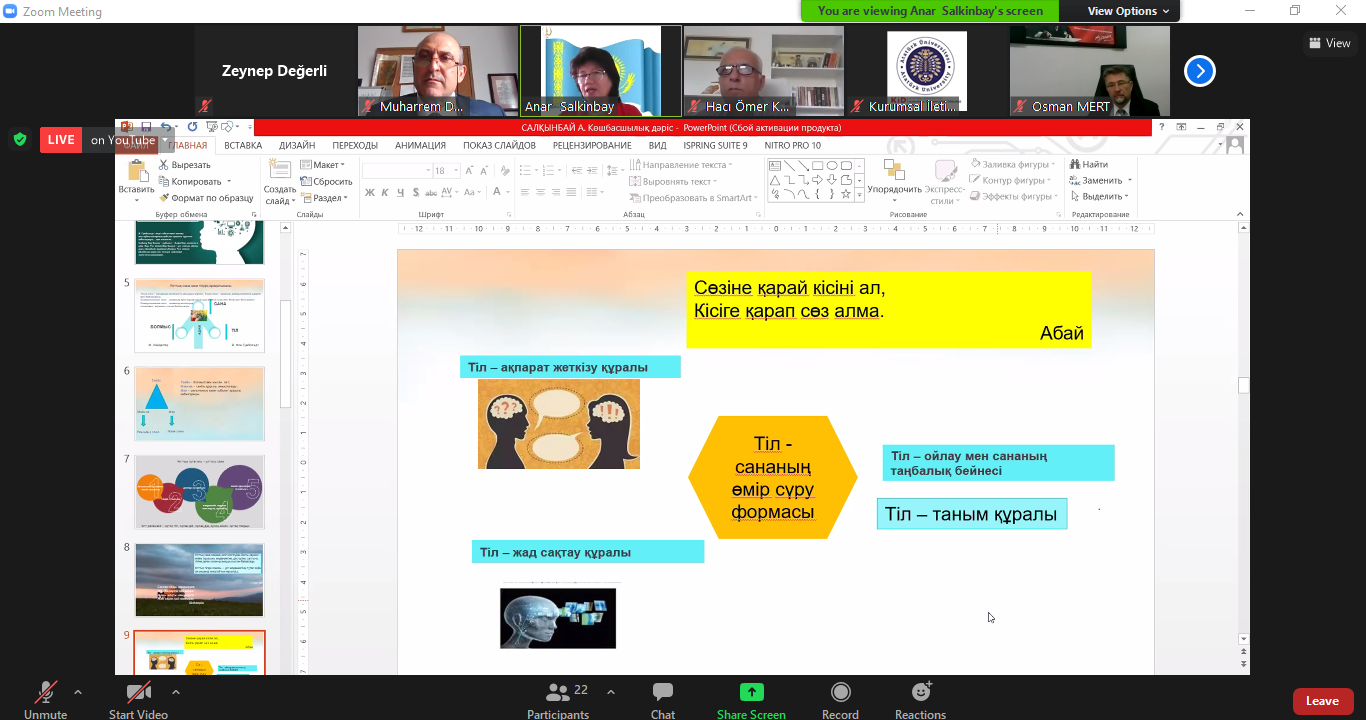Switch to the АНИМАЦИЯ ribbon tab
1366x720 pixels.
tap(420, 145)
